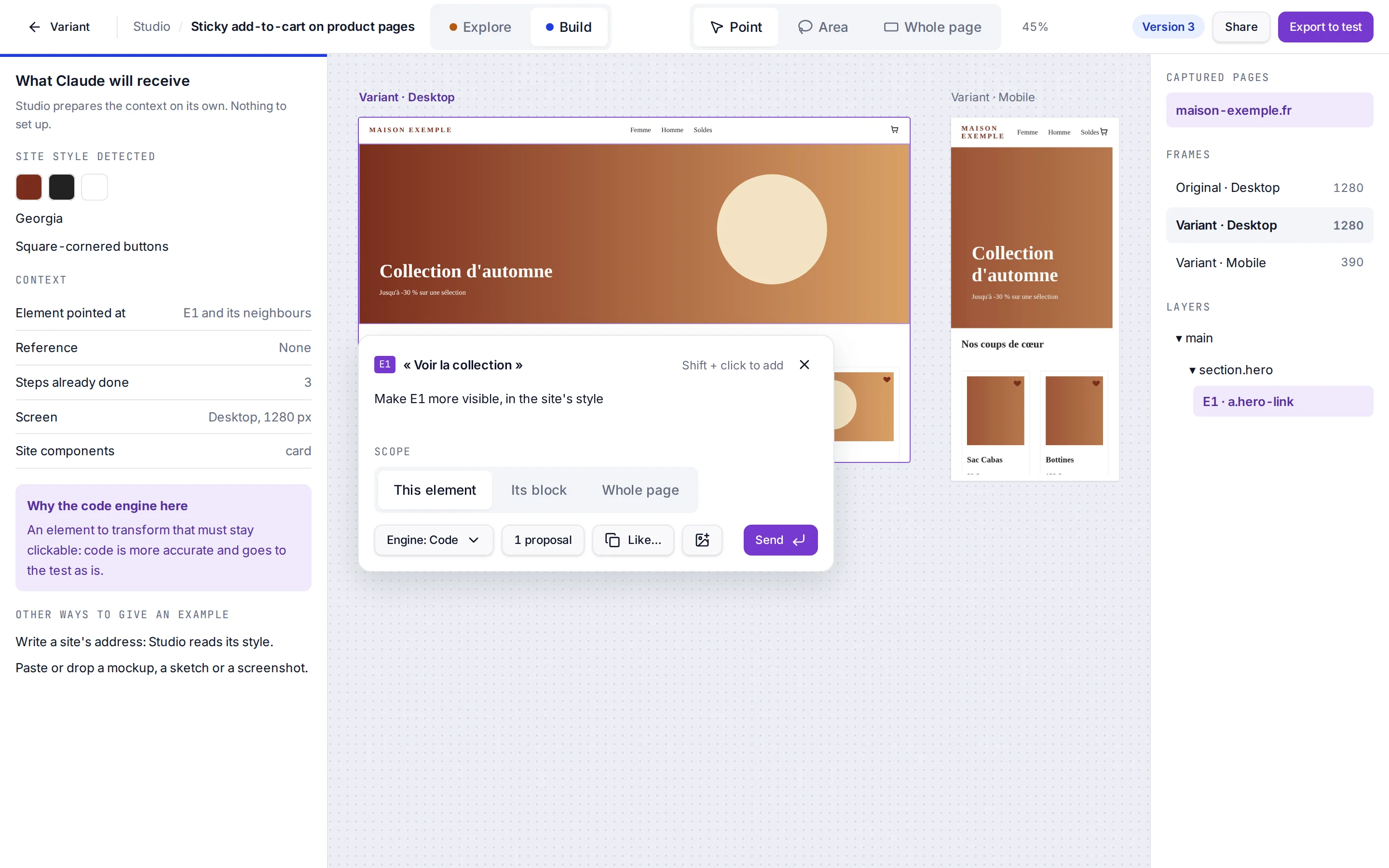Click the dark red color swatch
The width and height of the screenshot is (1389, 868).
[x=29, y=187]
